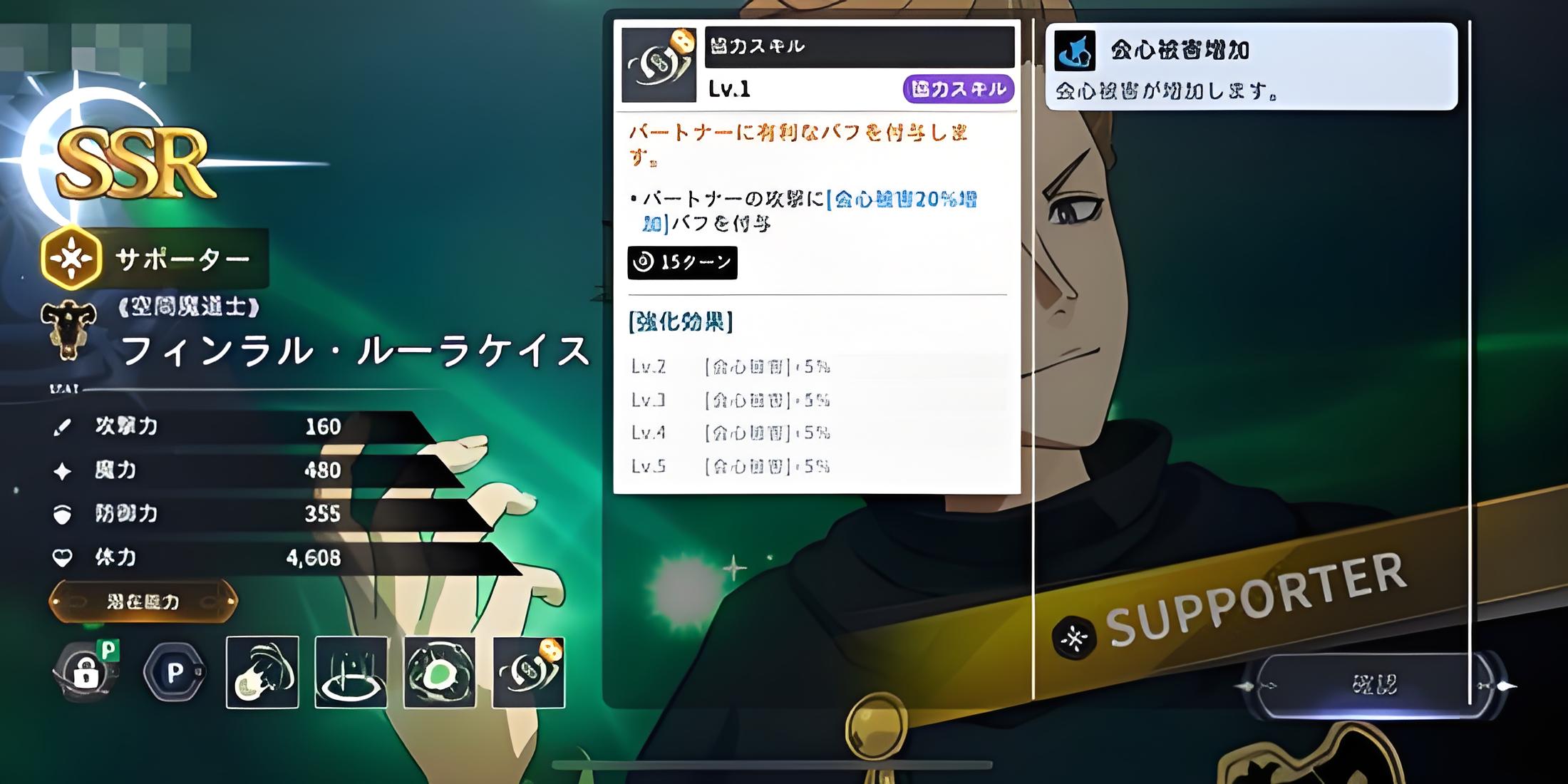Screen dimensions: 1568x784
Task: Select the partner skill icon in bottom row
Action: click(529, 672)
